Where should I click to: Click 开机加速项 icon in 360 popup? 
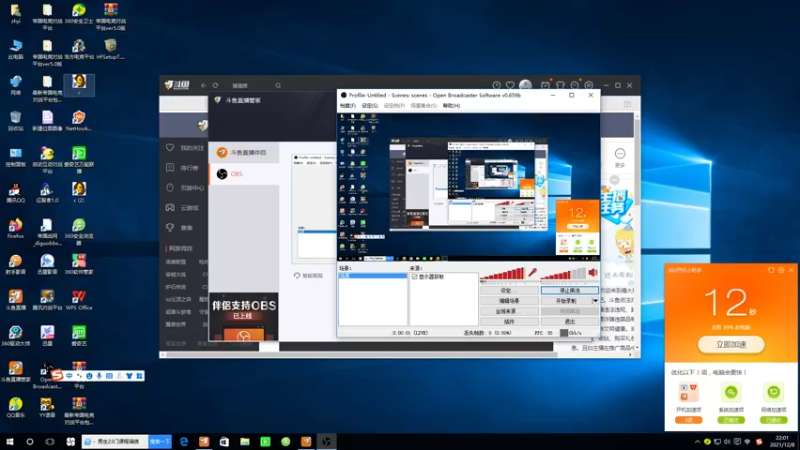[x=688, y=393]
